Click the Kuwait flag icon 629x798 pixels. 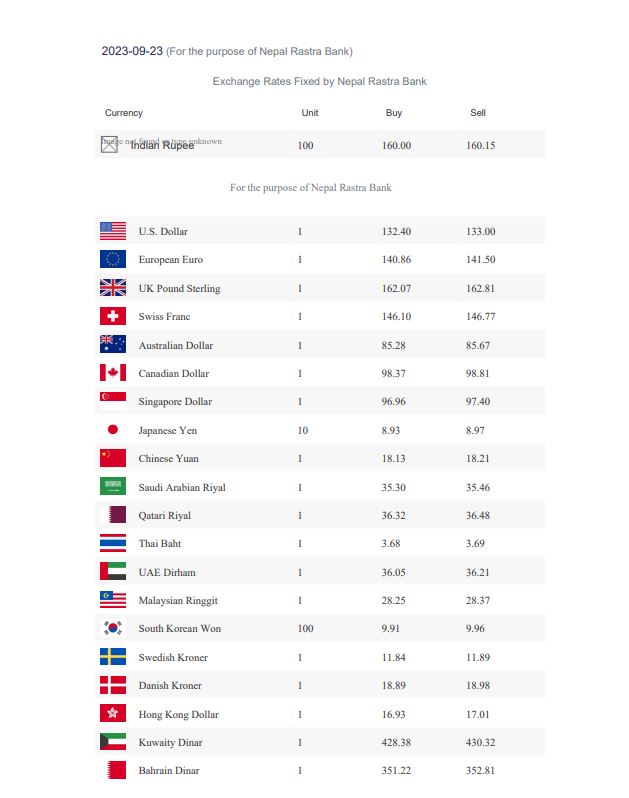pos(112,742)
